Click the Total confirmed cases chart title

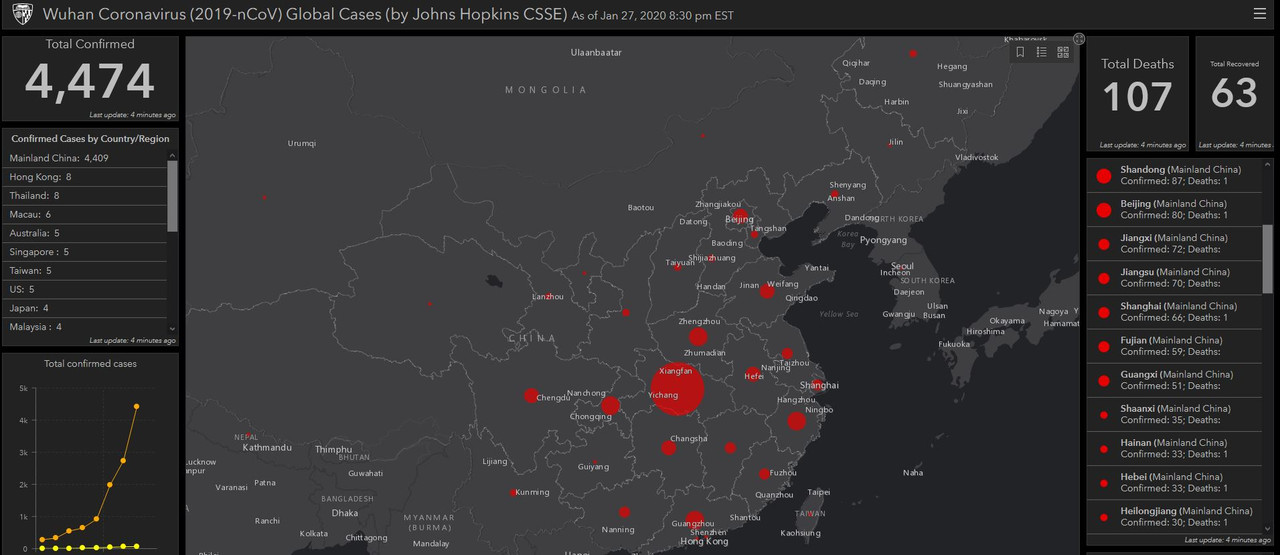tap(90, 364)
